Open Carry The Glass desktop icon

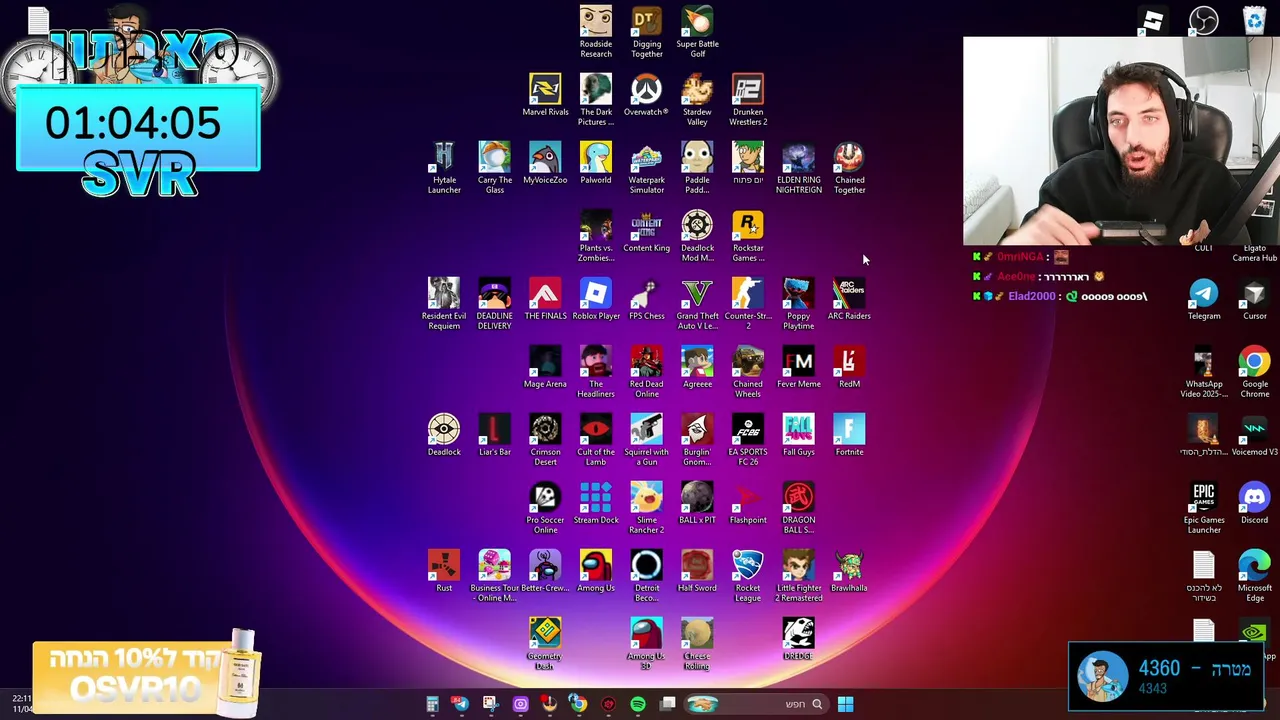coord(494,167)
